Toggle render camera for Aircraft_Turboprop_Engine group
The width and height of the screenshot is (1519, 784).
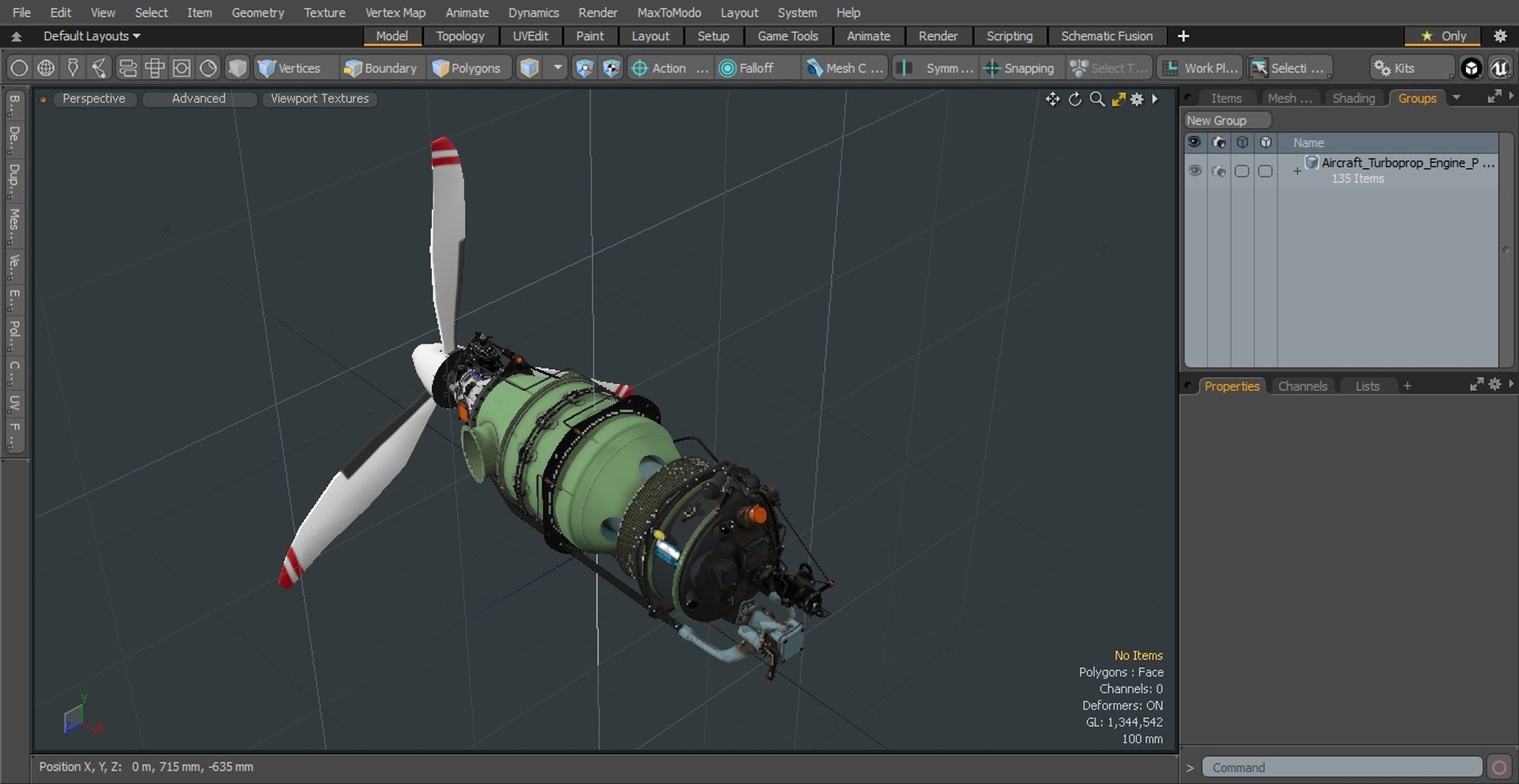[1218, 171]
